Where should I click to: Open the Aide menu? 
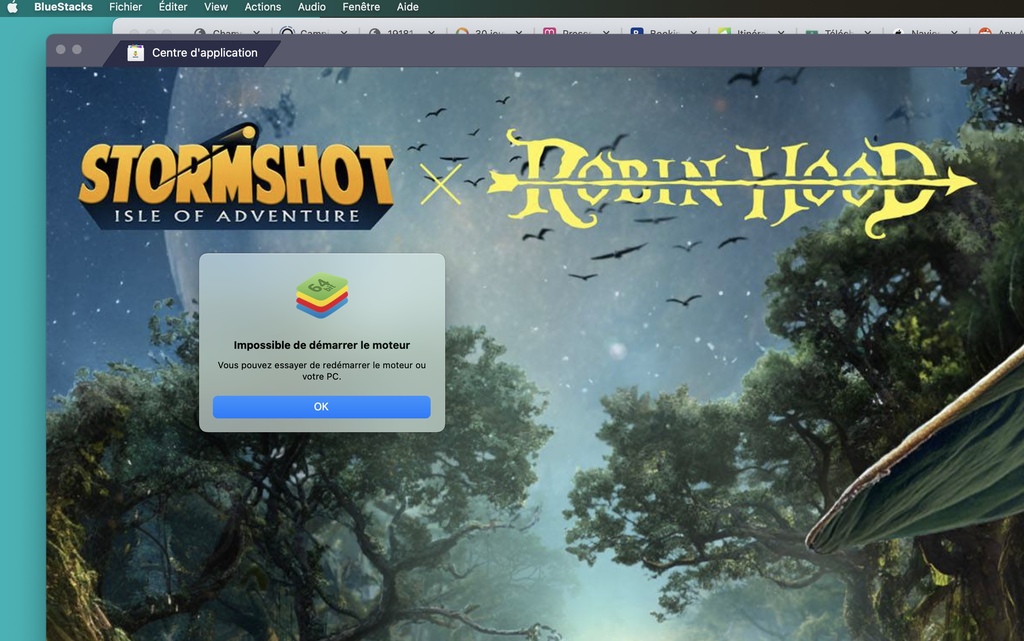click(x=408, y=7)
